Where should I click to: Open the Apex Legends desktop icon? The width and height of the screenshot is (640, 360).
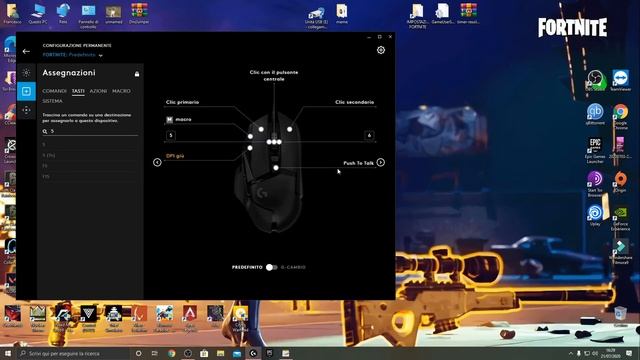190,318
